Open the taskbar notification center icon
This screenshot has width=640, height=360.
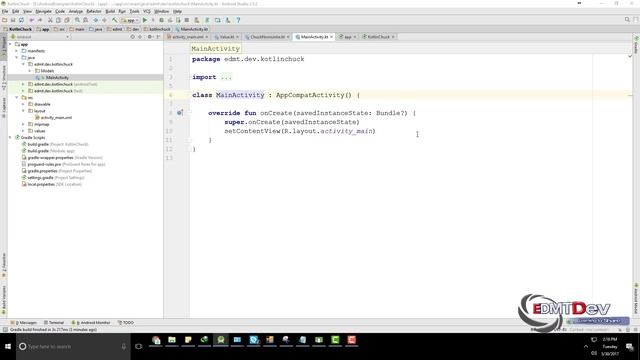coord(629,347)
